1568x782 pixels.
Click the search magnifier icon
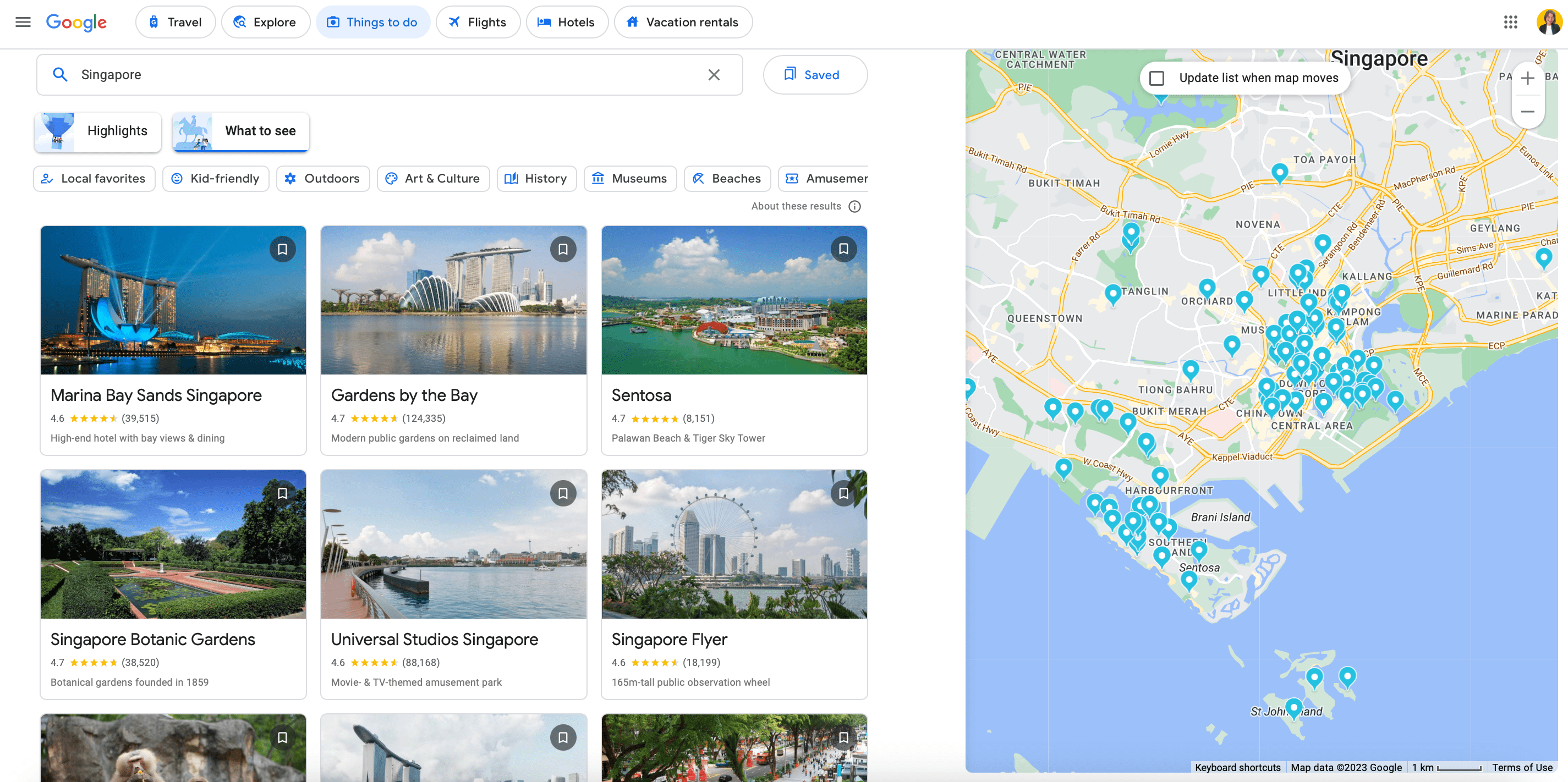(59, 75)
